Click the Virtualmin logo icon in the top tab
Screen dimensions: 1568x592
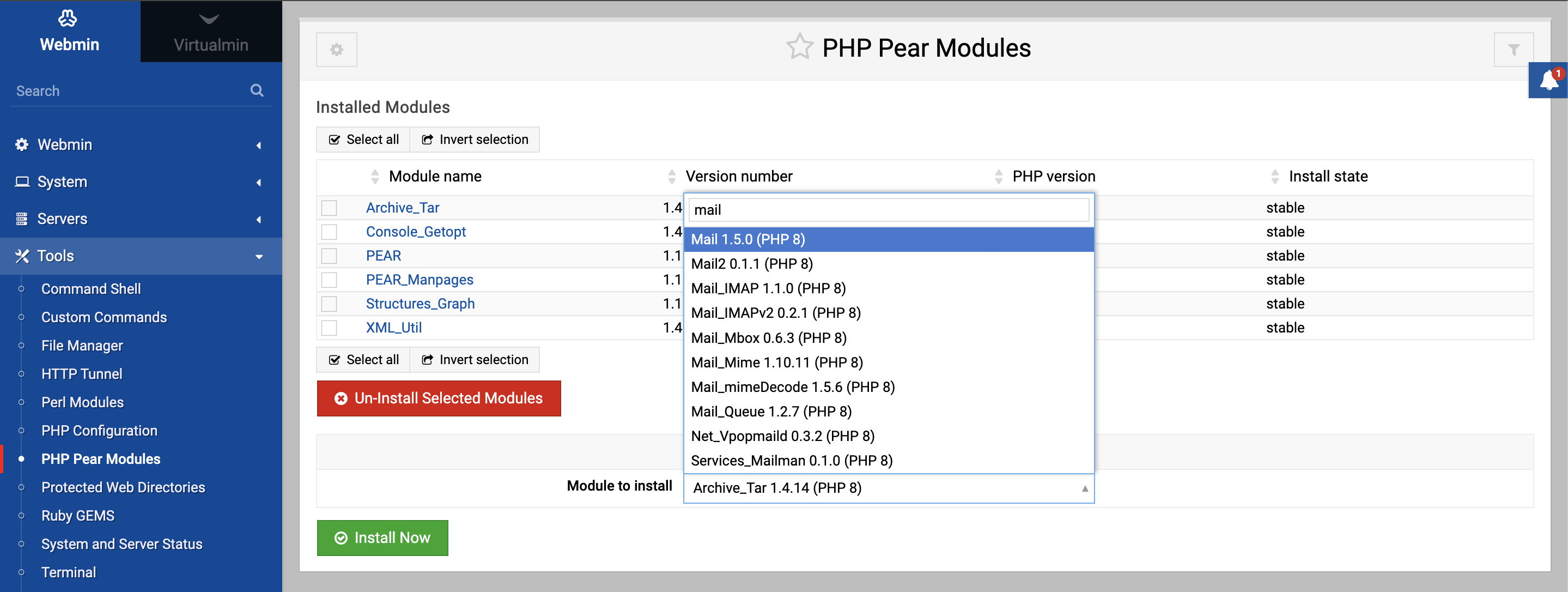pos(209,20)
